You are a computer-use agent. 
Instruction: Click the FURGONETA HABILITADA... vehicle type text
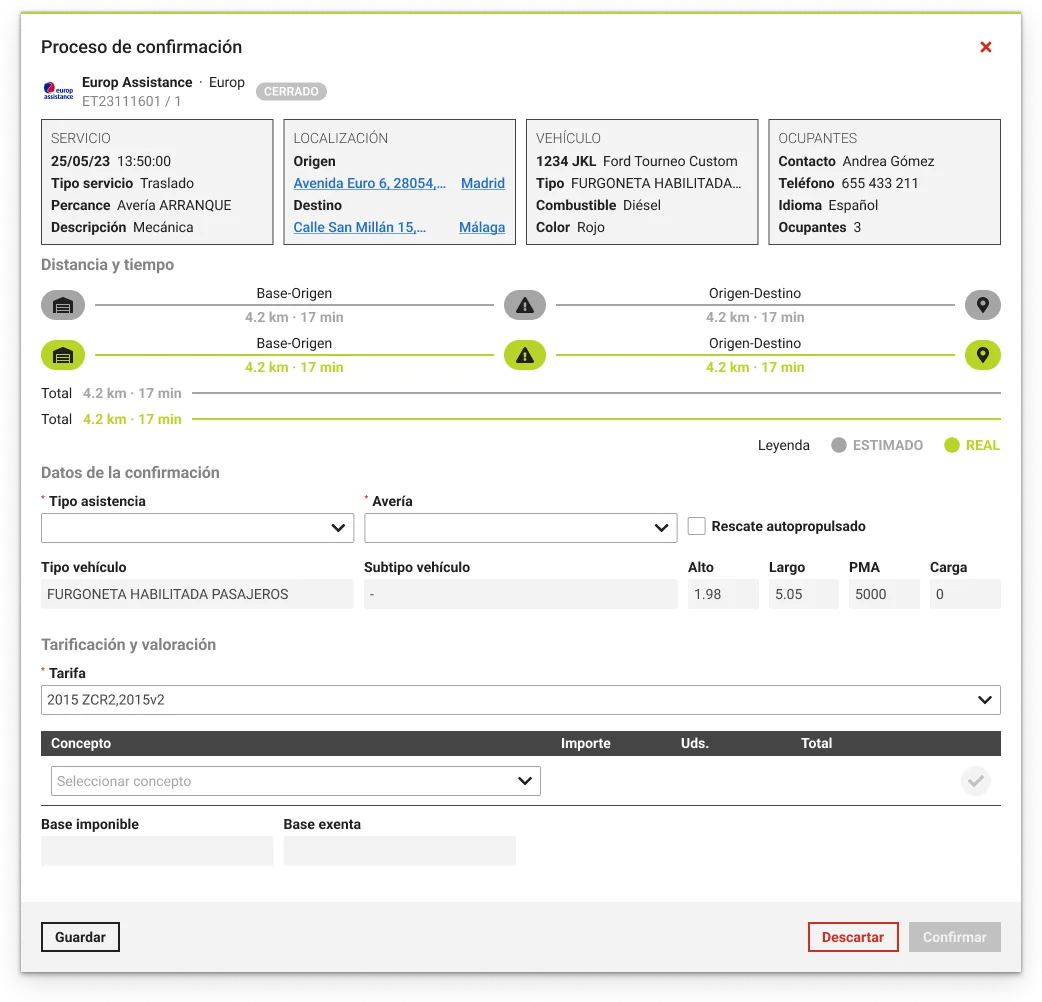[656, 183]
